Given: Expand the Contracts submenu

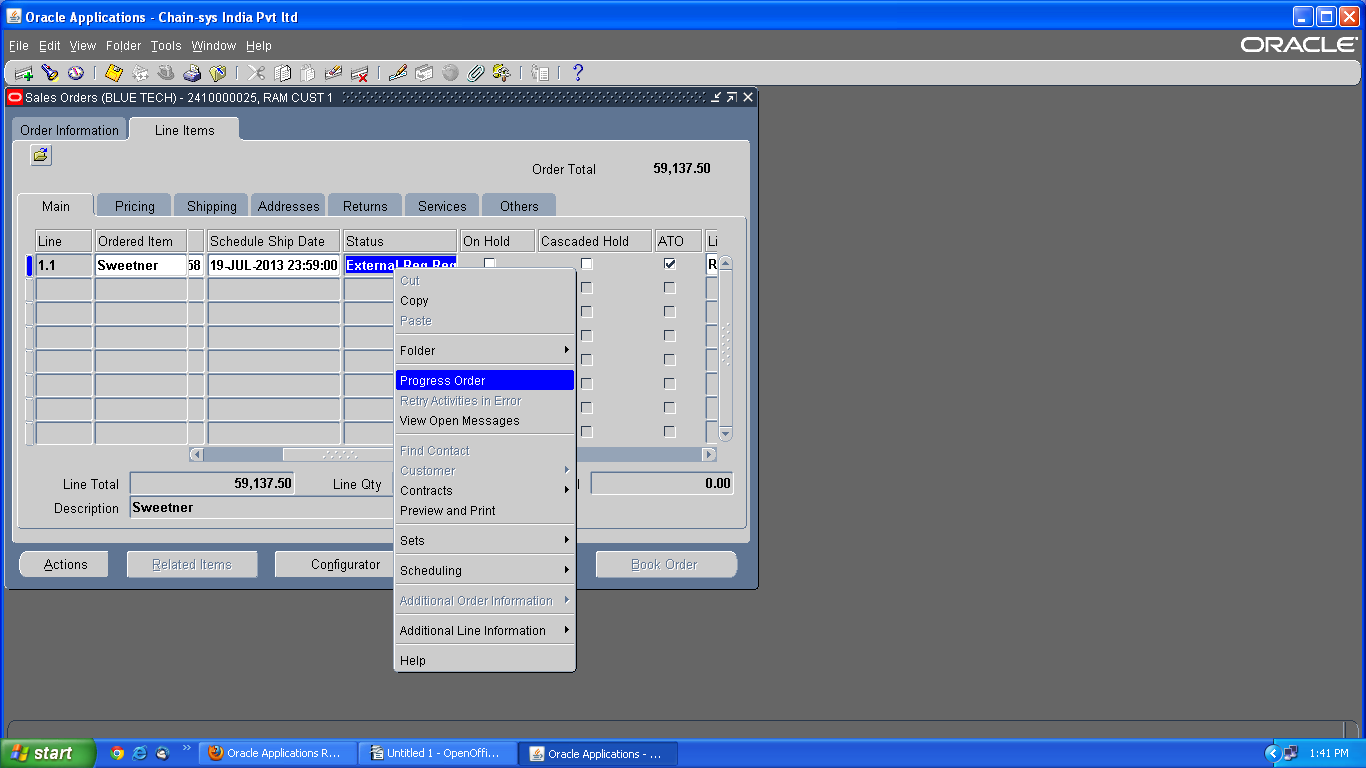Looking at the screenshot, I should tap(485, 490).
